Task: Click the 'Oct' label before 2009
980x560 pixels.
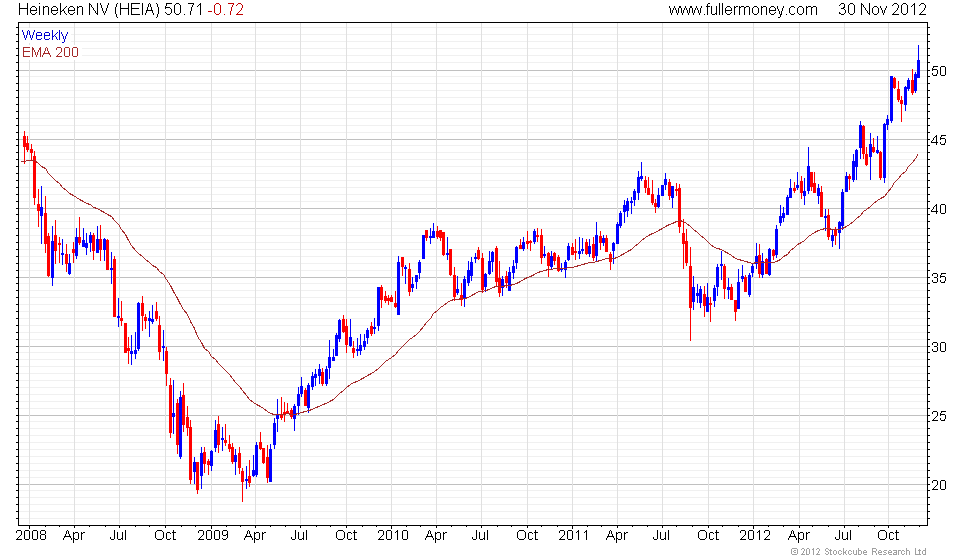Action: click(165, 536)
